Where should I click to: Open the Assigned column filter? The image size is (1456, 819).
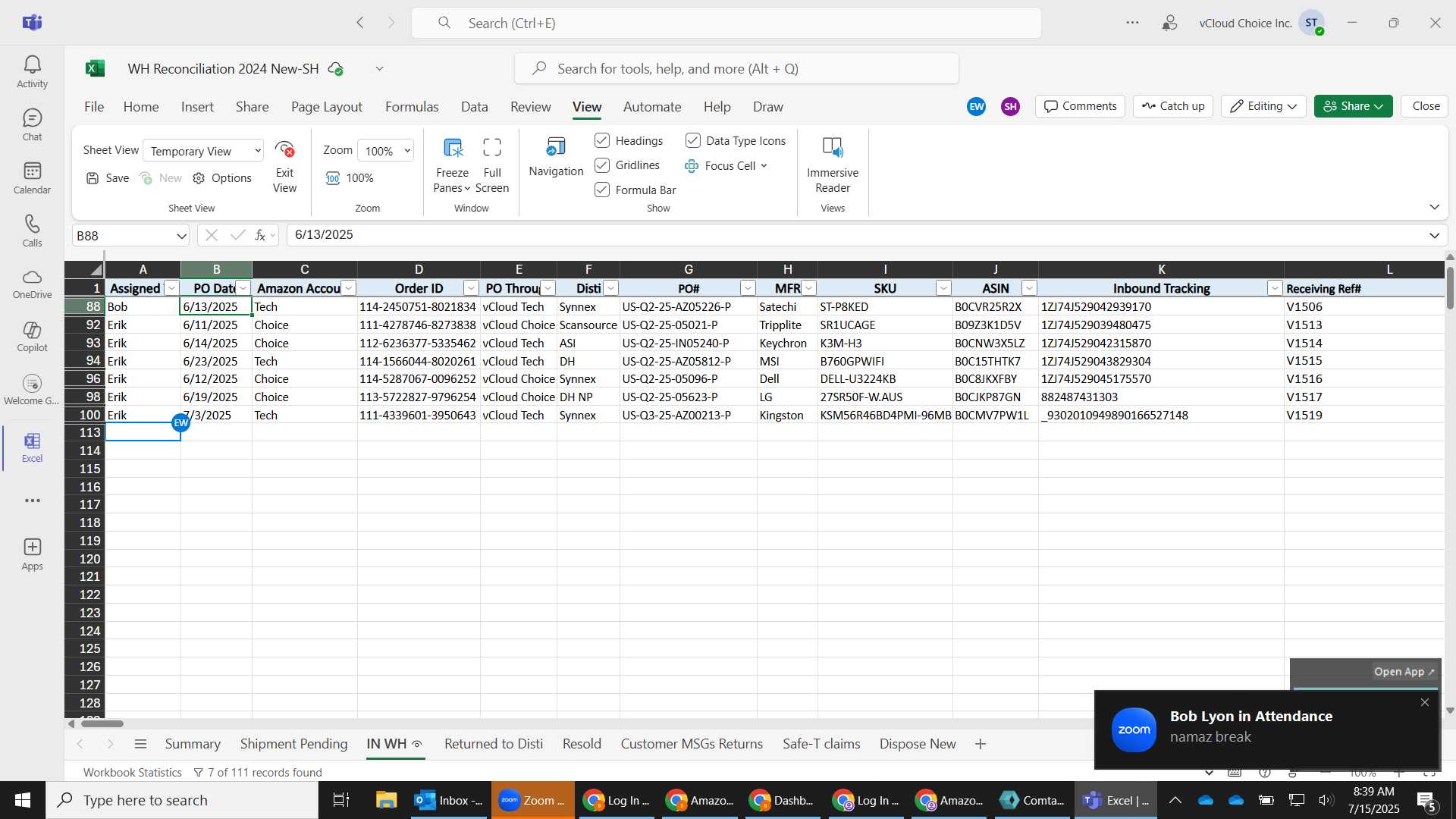tap(171, 288)
